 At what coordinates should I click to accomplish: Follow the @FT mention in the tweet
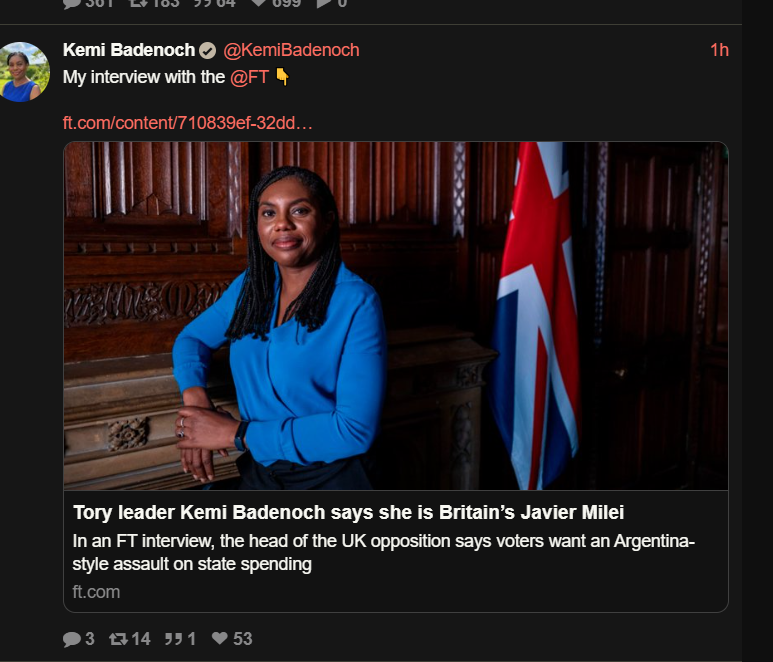[x=249, y=77]
